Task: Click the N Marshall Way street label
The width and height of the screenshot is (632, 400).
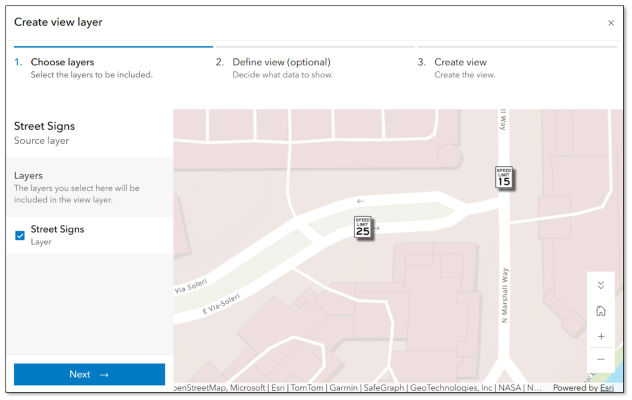Action: click(504, 296)
